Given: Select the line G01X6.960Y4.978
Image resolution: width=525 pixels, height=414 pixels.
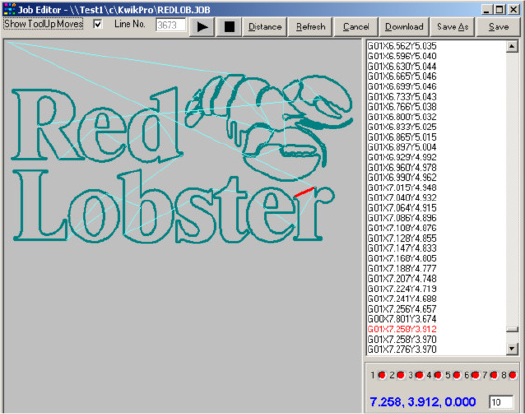Looking at the screenshot, I should pyautogui.click(x=402, y=167).
